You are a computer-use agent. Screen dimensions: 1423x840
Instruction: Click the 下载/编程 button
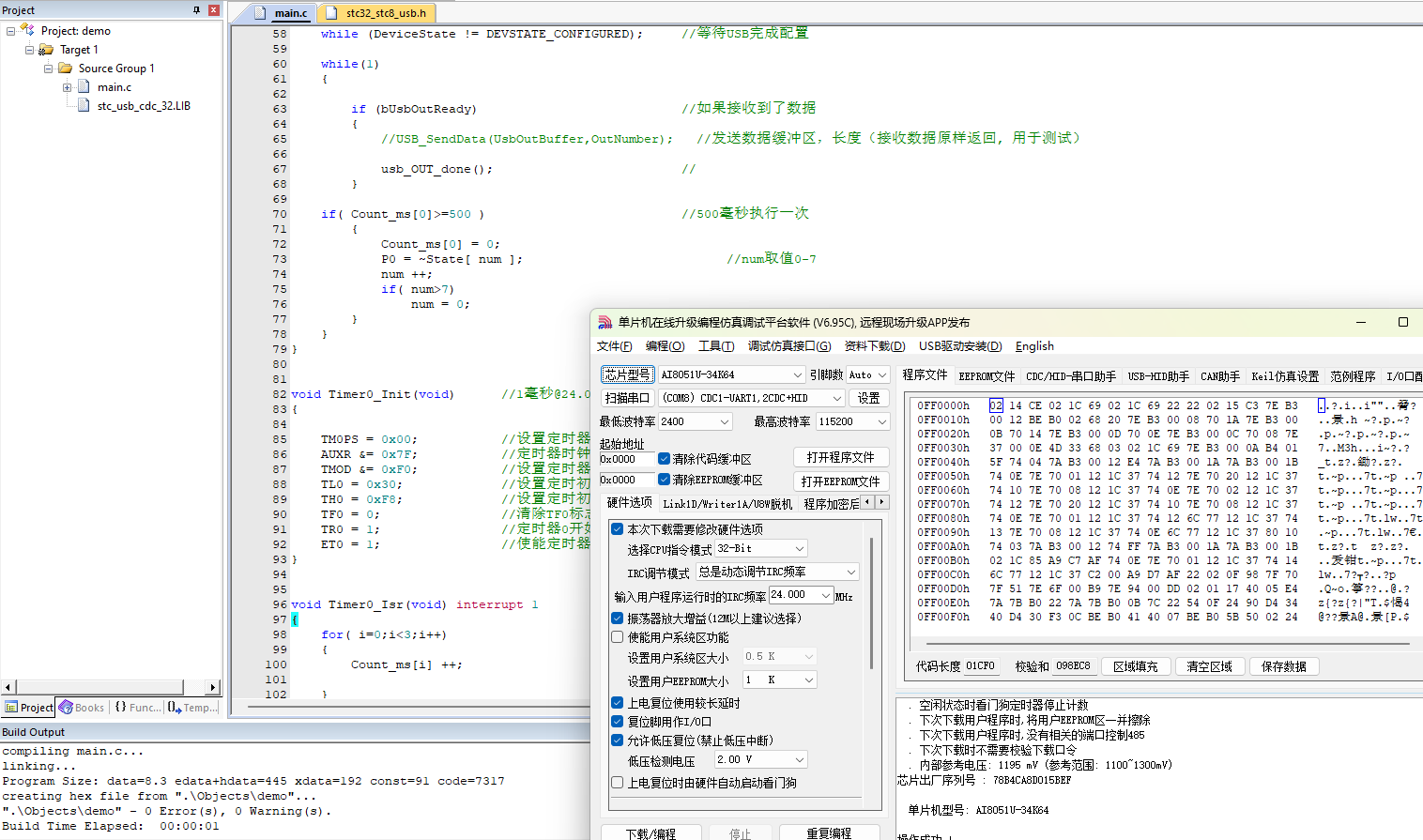(650, 833)
